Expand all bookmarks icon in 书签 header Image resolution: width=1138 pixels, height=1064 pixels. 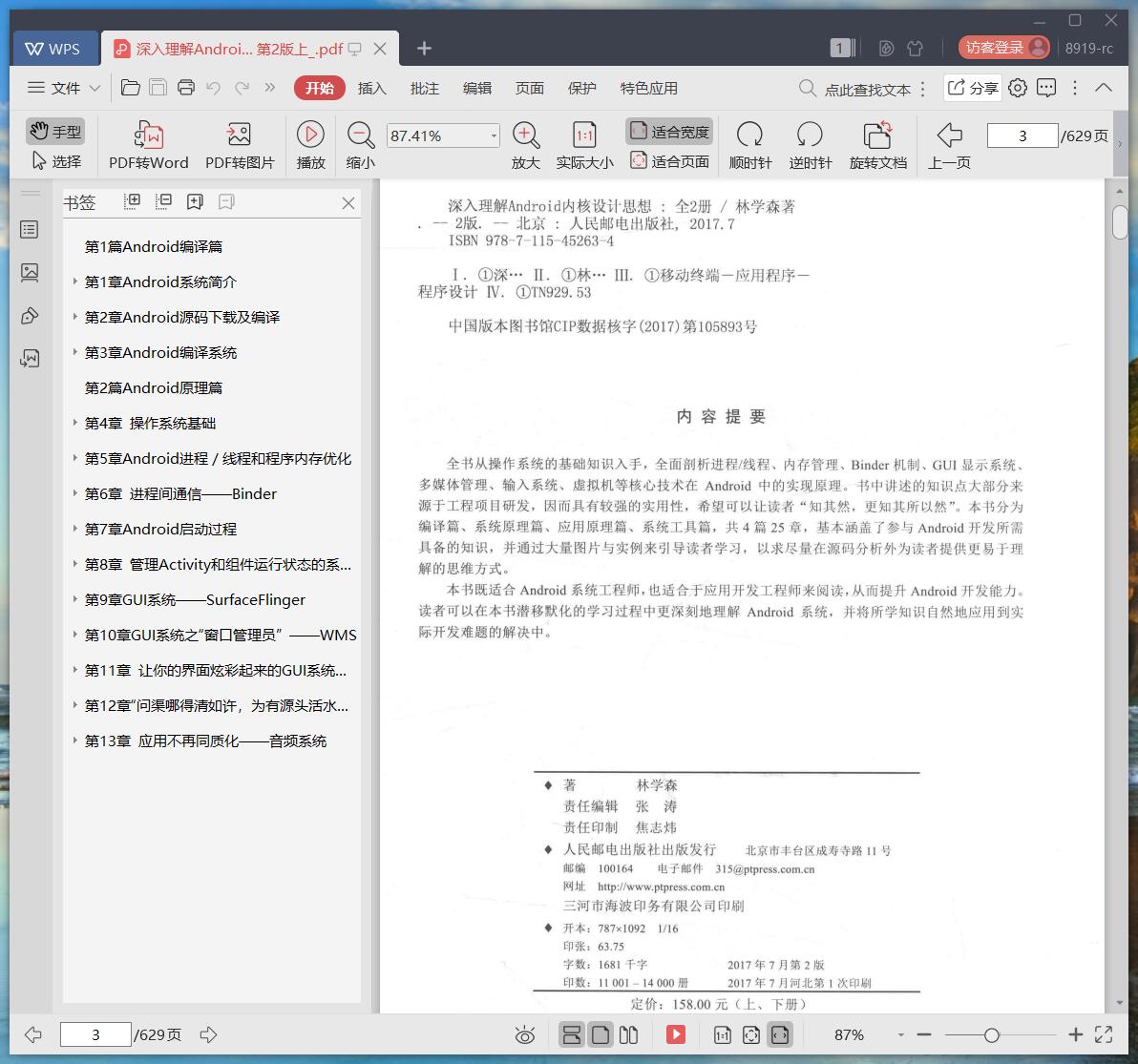[x=132, y=201]
